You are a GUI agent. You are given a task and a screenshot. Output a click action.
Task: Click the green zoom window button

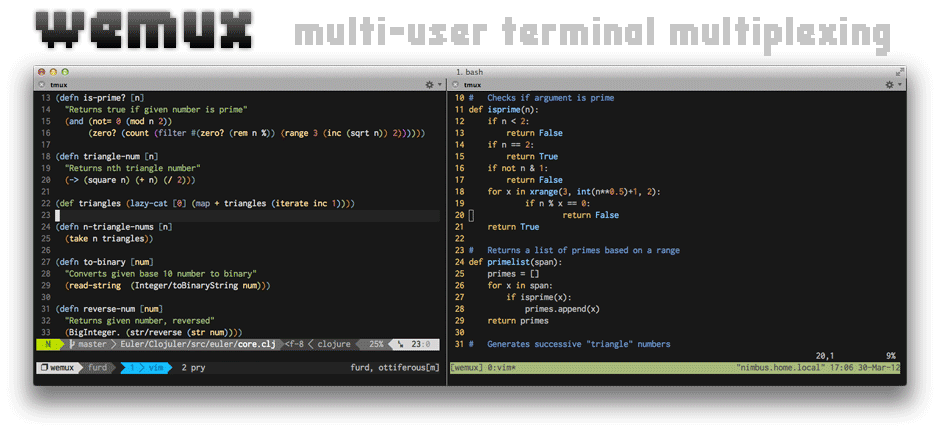point(65,72)
